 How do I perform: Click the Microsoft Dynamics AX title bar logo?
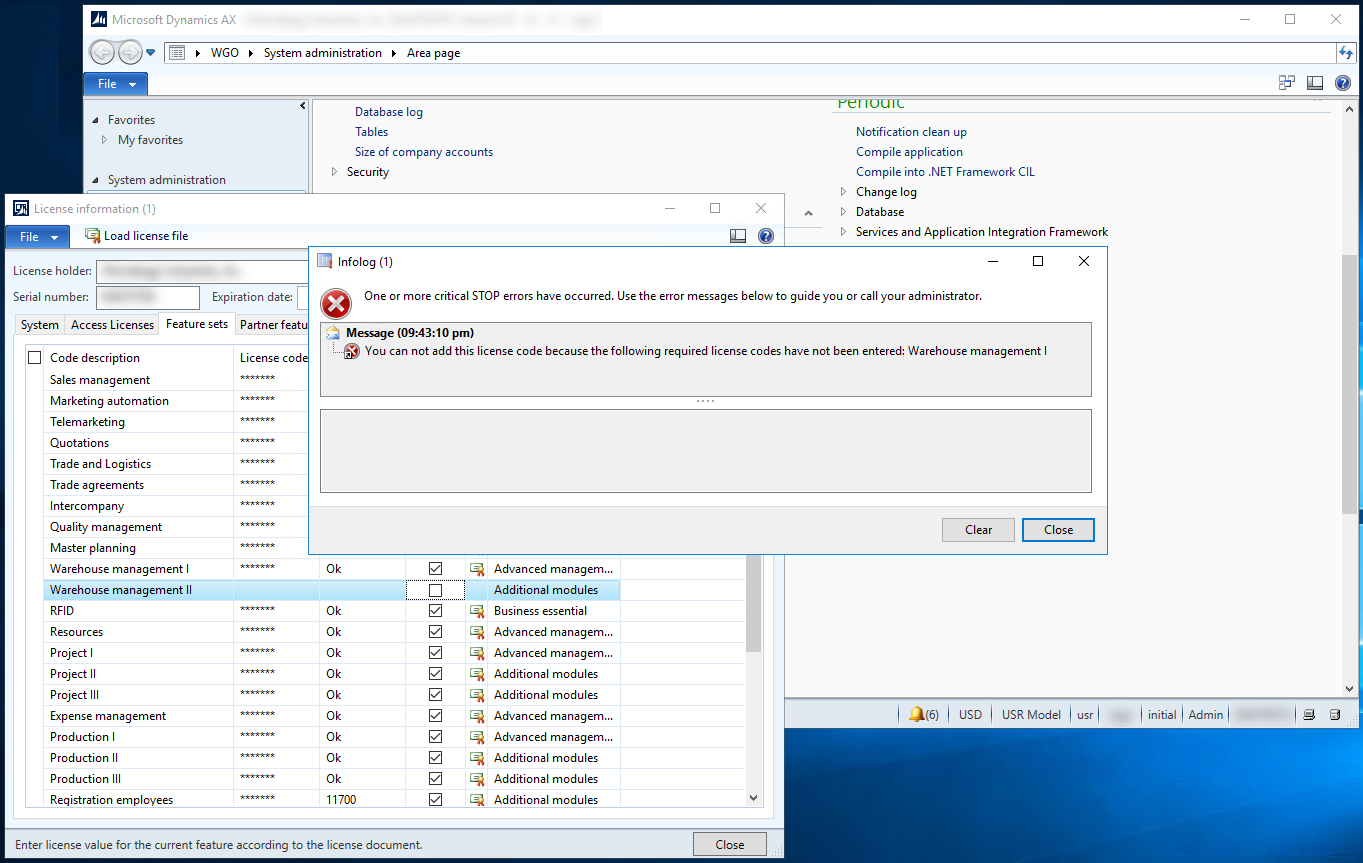[98, 19]
